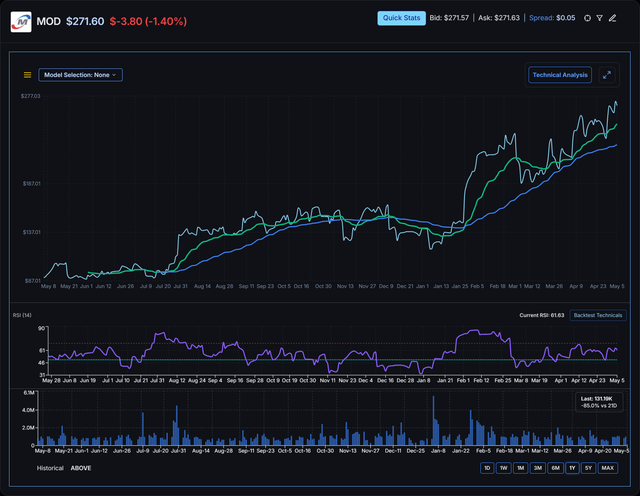Select the 1D timeframe
Screen dimensions: 640x496
pos(487,468)
